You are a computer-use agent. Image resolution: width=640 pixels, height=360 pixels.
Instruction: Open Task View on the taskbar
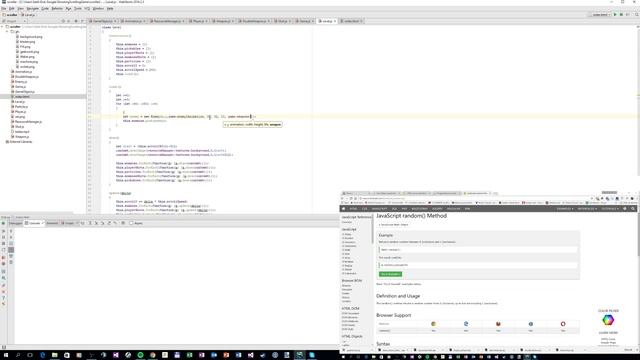pyautogui.click(x=30, y=355)
